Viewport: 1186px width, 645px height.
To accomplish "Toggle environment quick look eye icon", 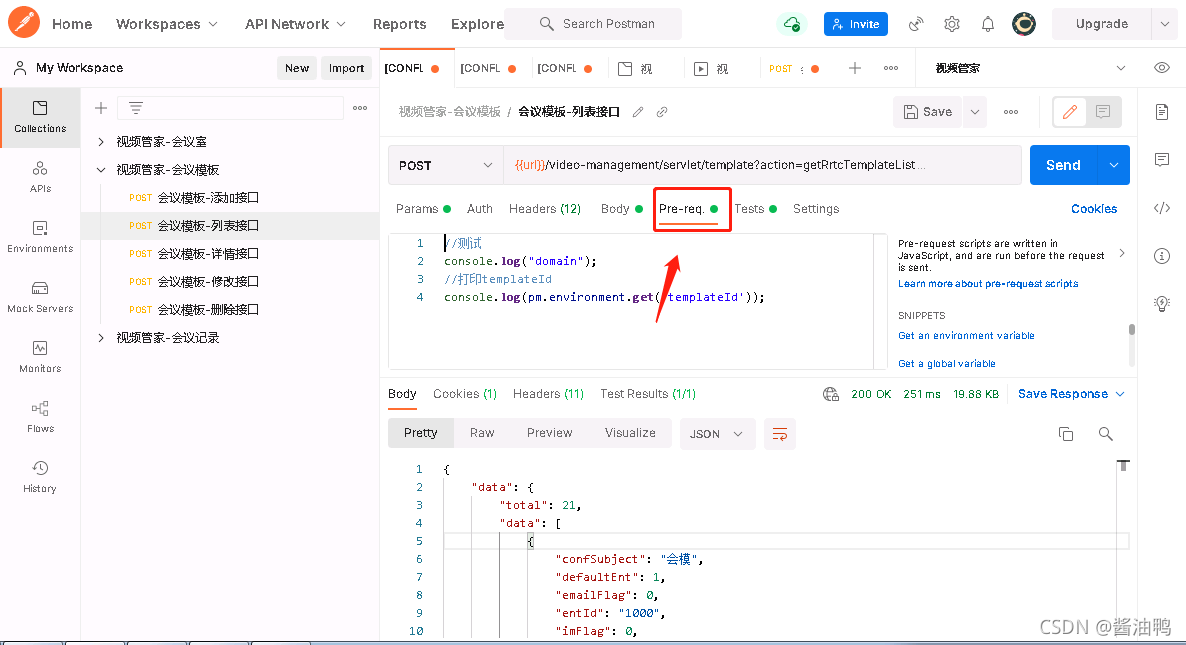I will (1162, 68).
